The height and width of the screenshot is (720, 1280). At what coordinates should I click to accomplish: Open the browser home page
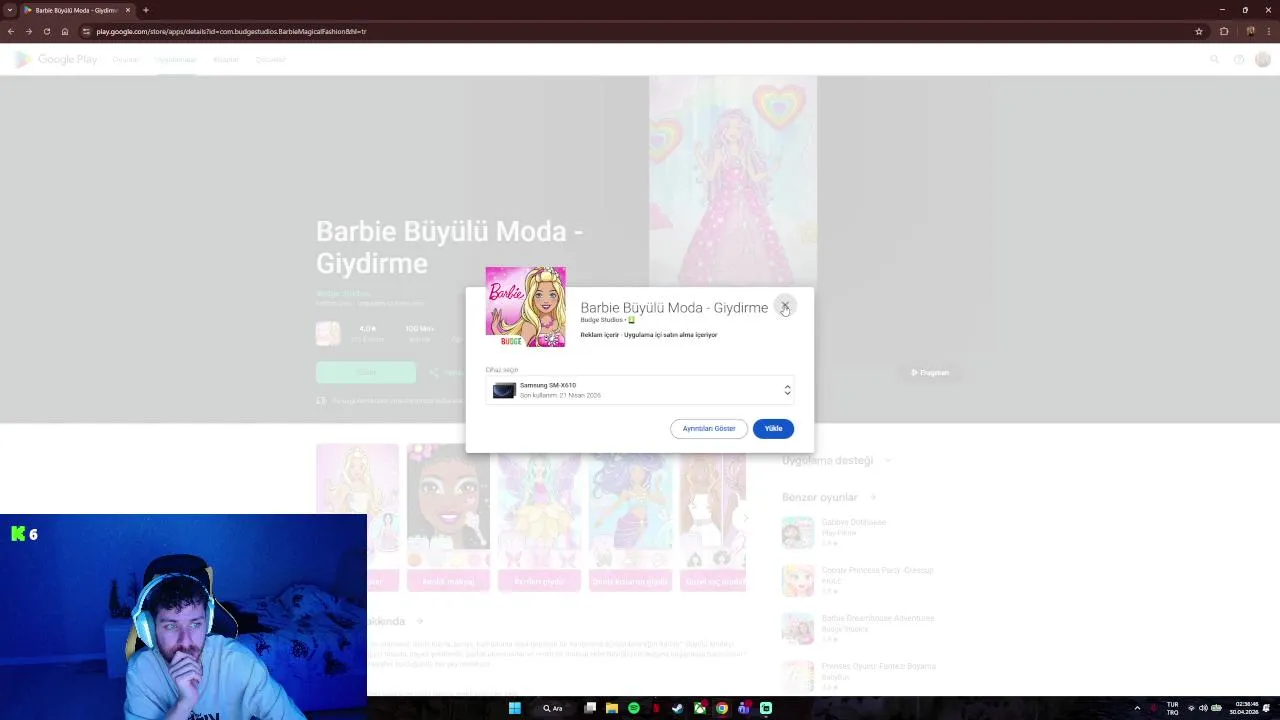pos(65,31)
